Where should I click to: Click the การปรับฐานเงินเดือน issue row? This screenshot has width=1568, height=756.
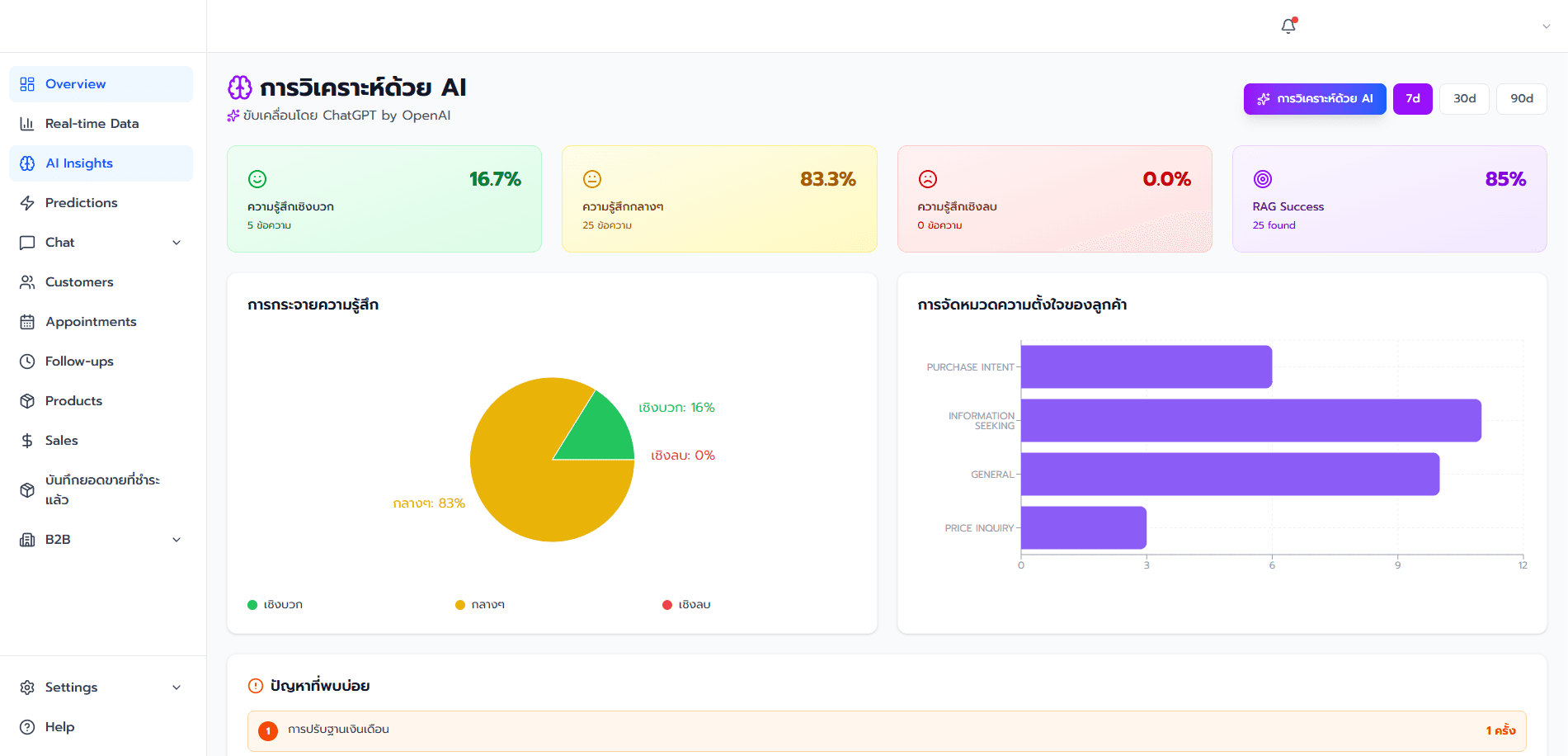pyautogui.click(x=887, y=730)
